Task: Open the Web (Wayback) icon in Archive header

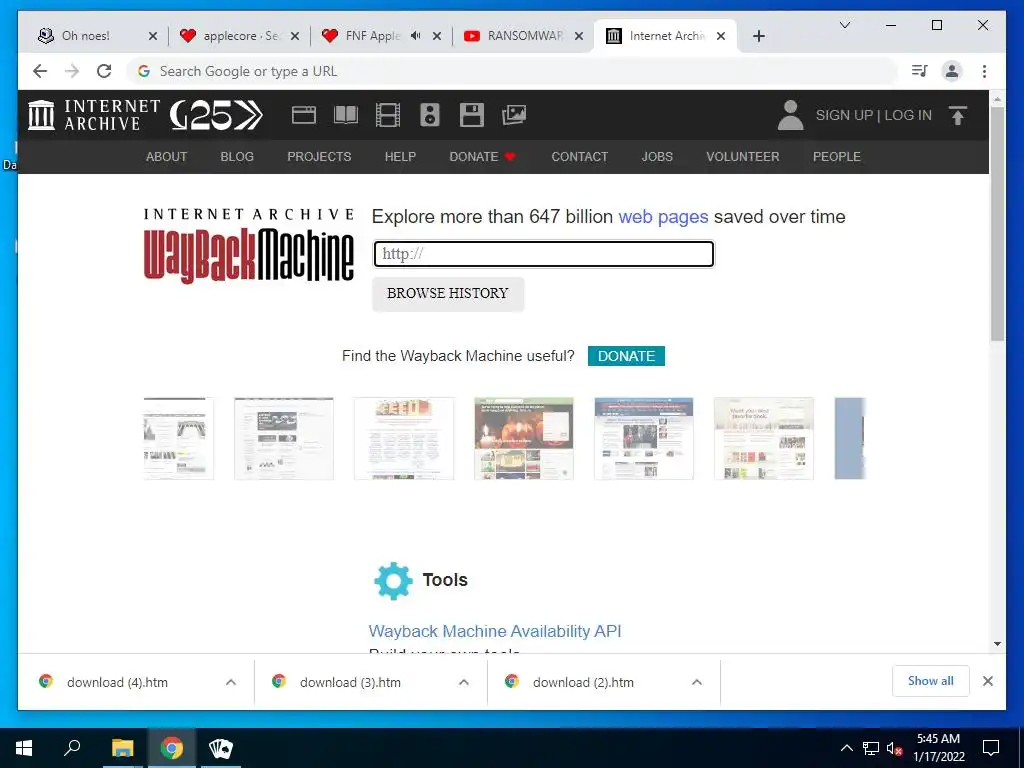Action: (x=304, y=115)
